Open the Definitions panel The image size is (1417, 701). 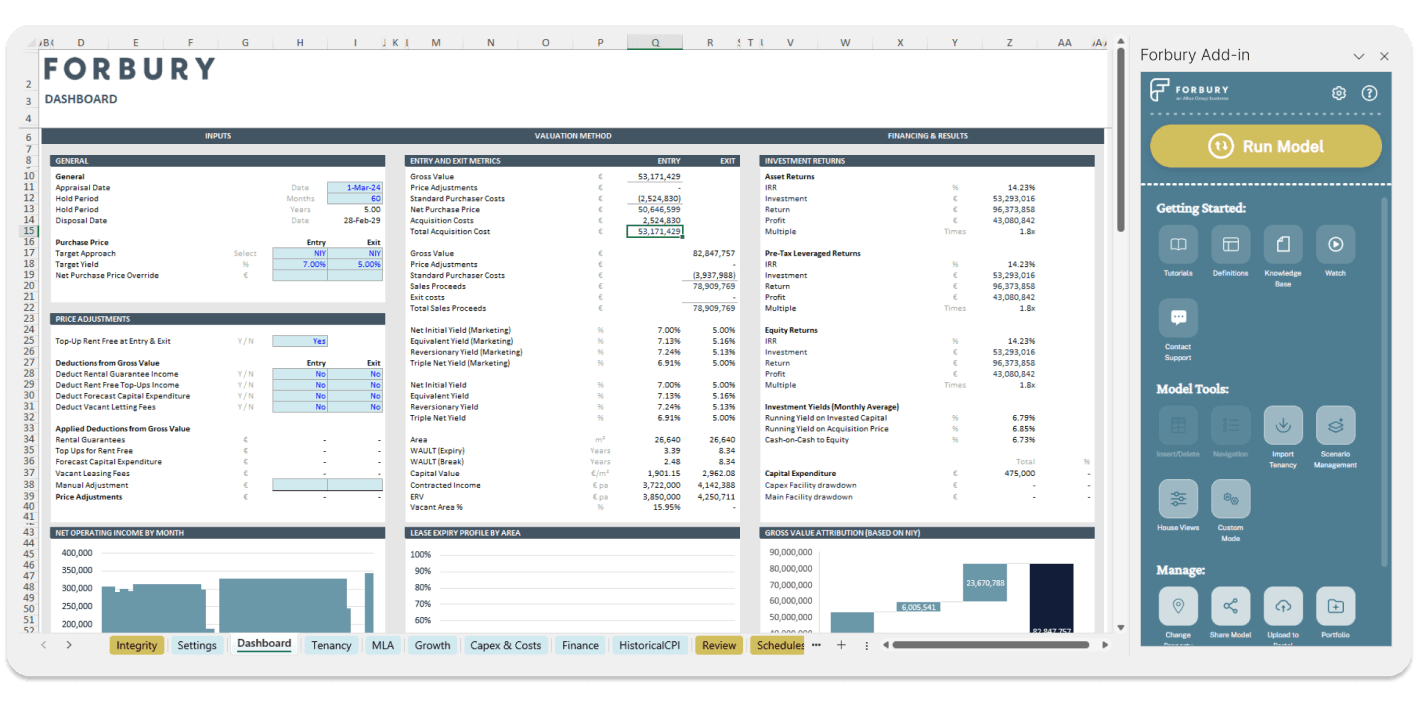coord(1230,245)
